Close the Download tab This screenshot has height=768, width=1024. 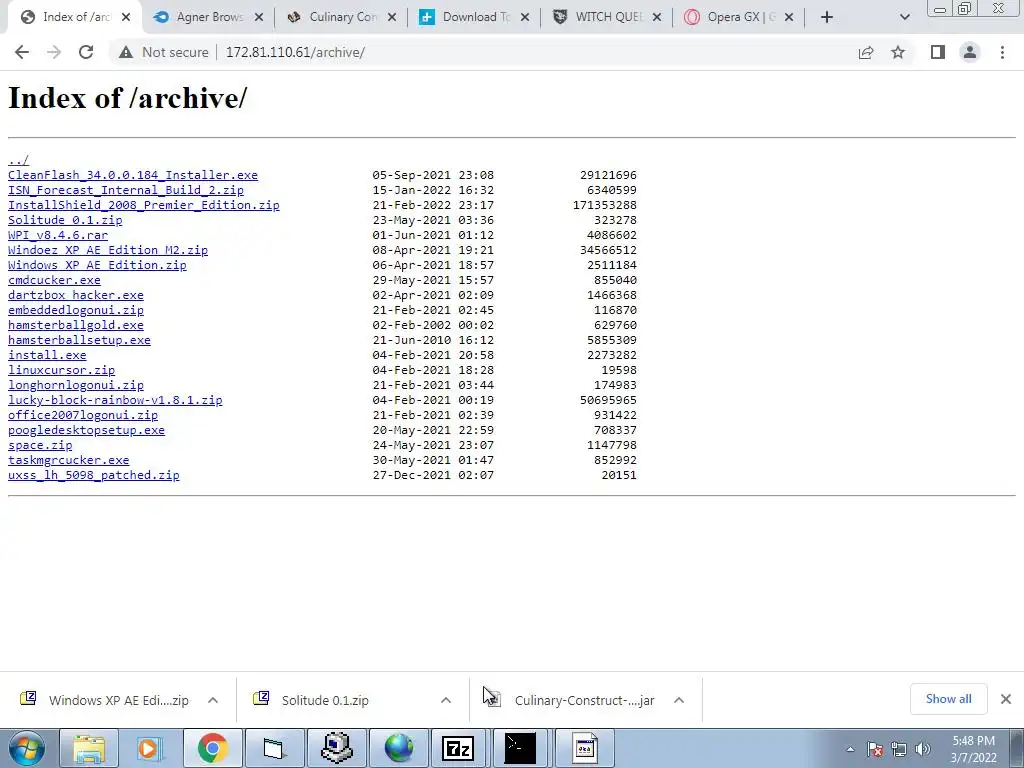click(525, 18)
